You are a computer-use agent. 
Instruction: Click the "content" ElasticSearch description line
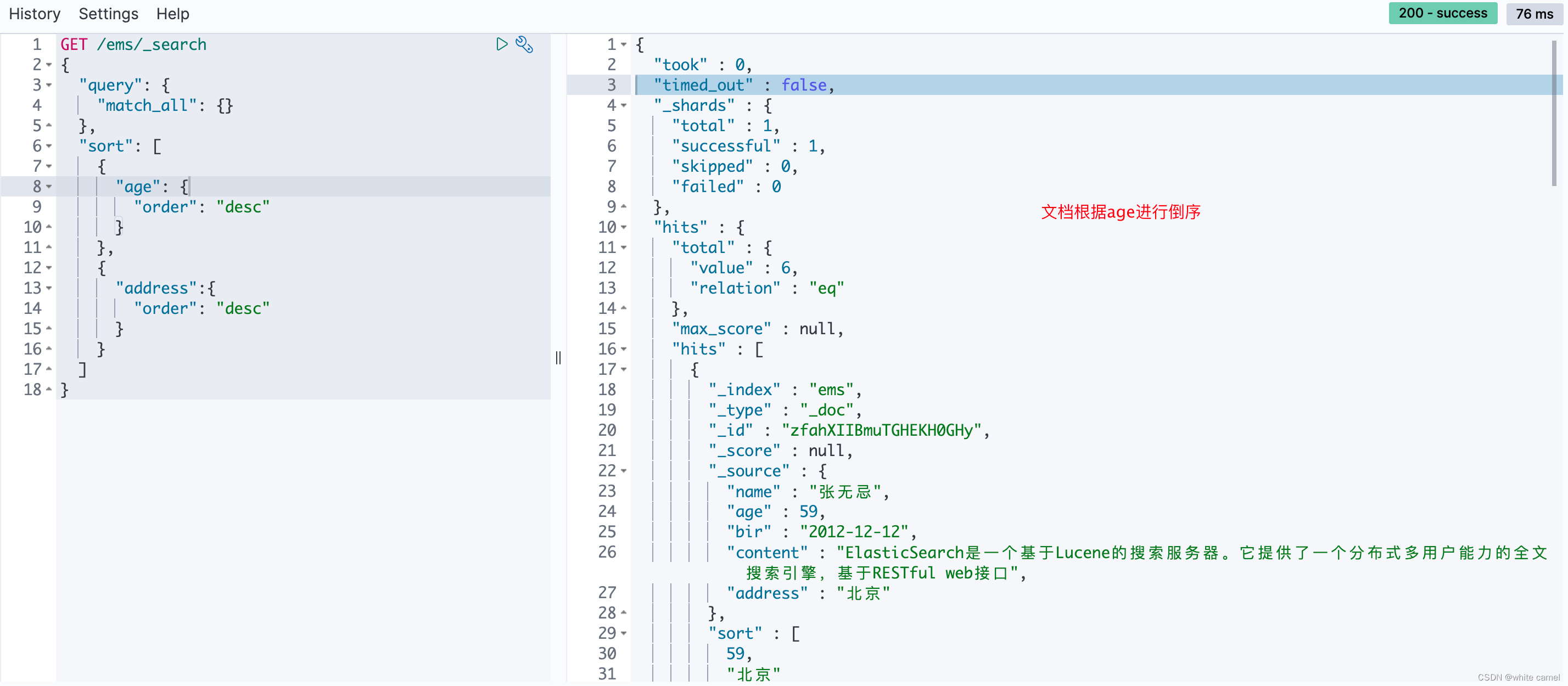(1137, 563)
